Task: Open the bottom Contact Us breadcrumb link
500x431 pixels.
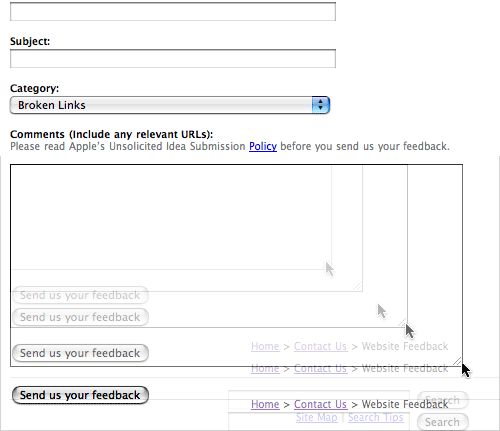Action: tap(320, 404)
